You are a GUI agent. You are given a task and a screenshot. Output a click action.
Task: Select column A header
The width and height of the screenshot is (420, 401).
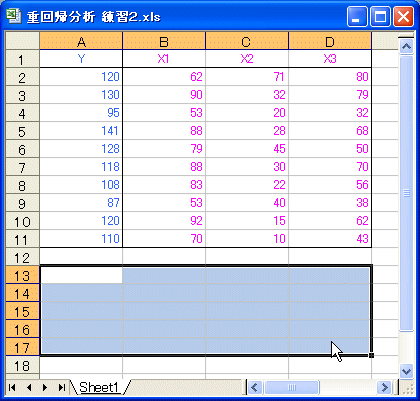[81, 41]
